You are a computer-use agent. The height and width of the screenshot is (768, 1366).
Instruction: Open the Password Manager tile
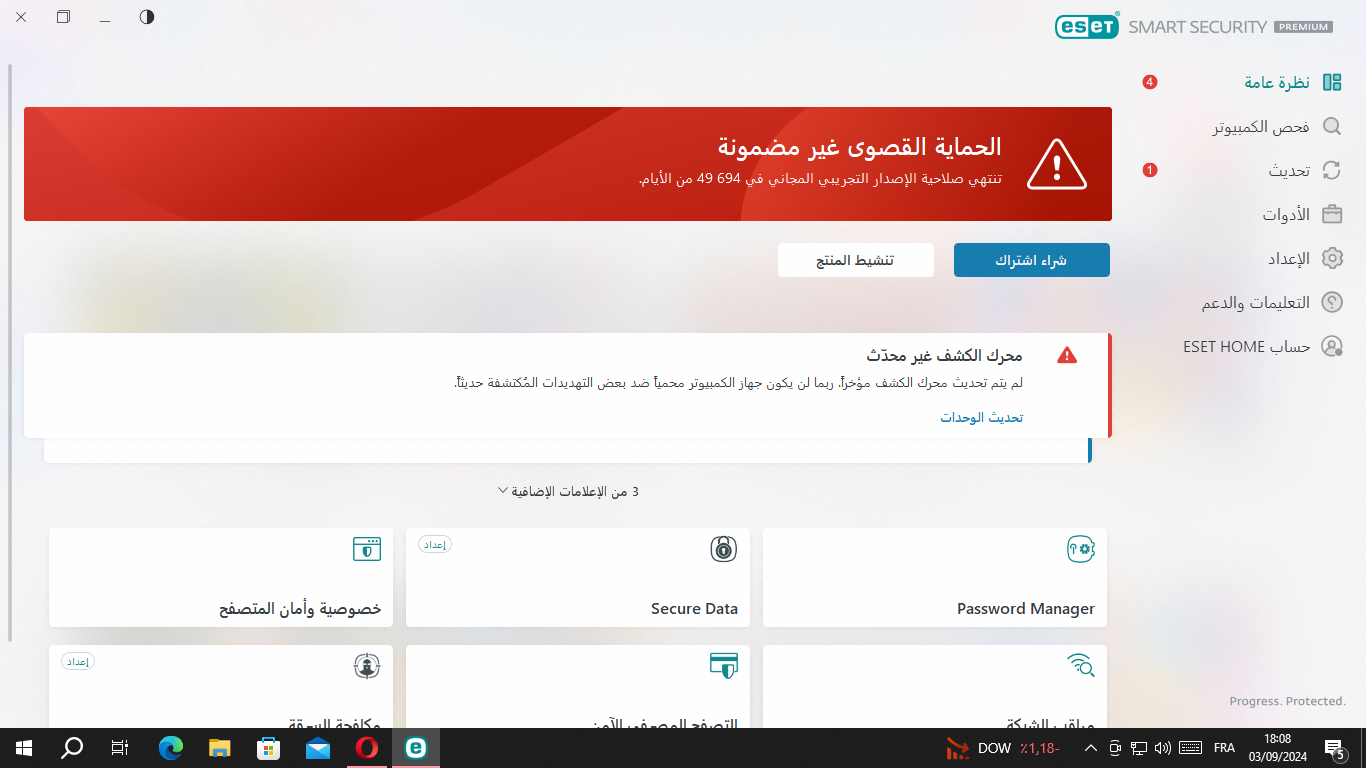click(x=935, y=578)
